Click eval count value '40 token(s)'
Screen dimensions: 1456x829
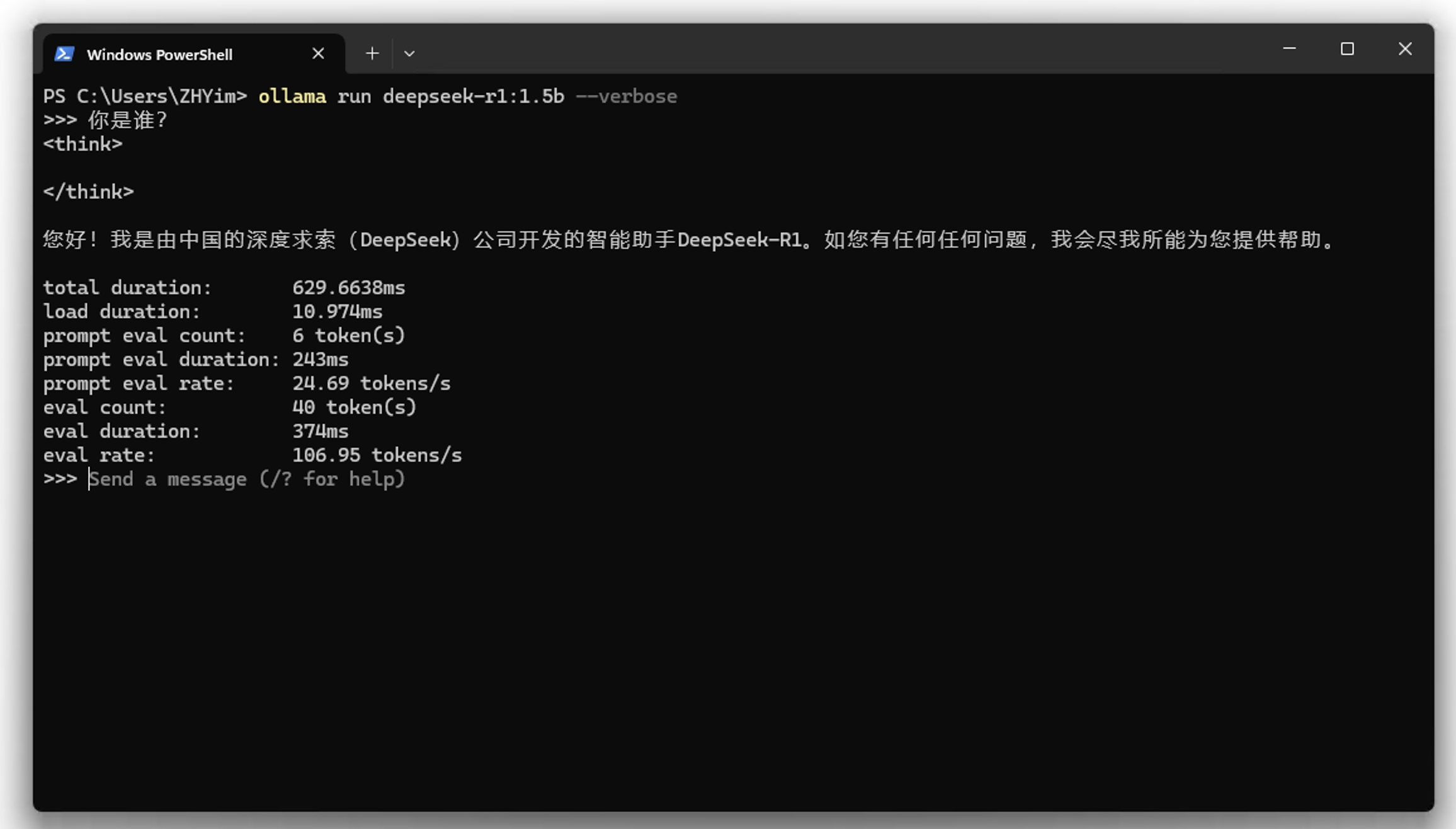pos(355,408)
